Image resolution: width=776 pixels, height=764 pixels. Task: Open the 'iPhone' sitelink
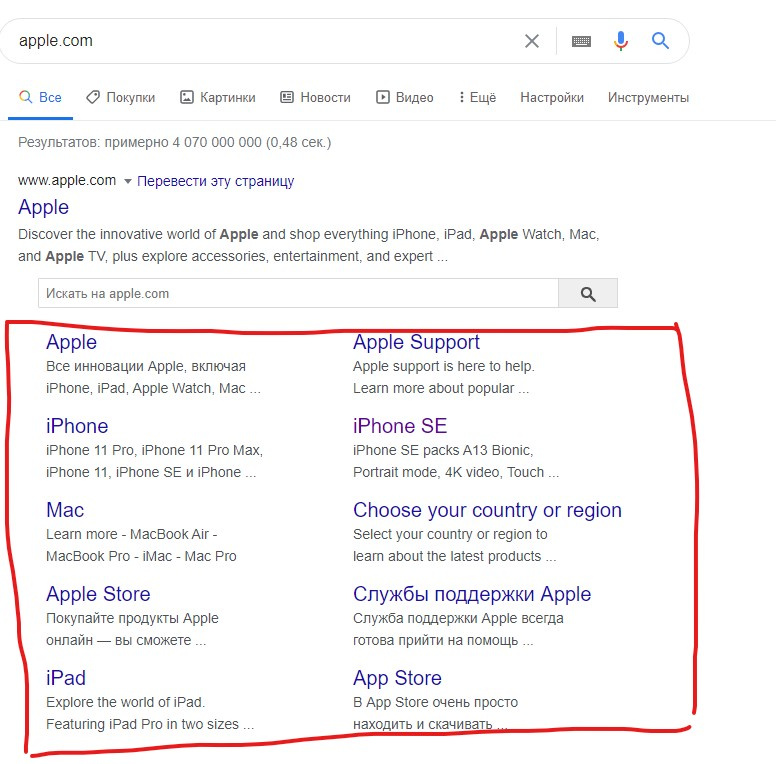click(77, 426)
